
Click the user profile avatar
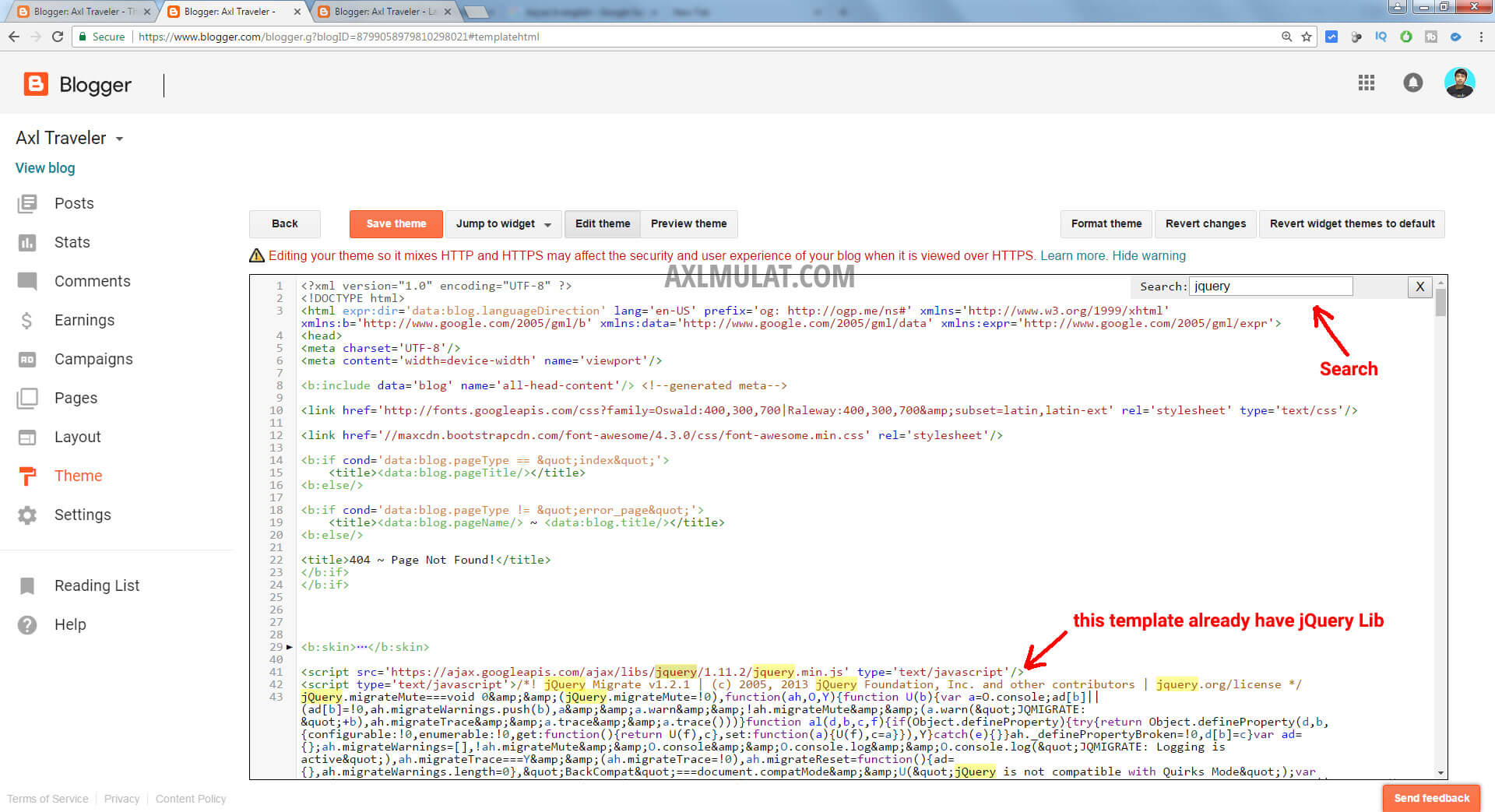1458,83
